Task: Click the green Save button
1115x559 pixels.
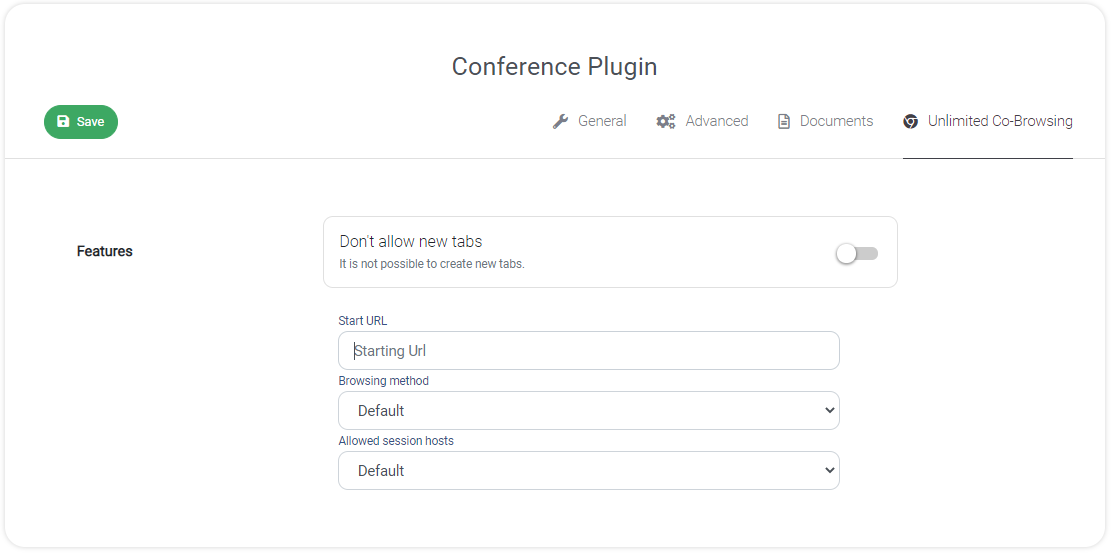Action: (81, 122)
